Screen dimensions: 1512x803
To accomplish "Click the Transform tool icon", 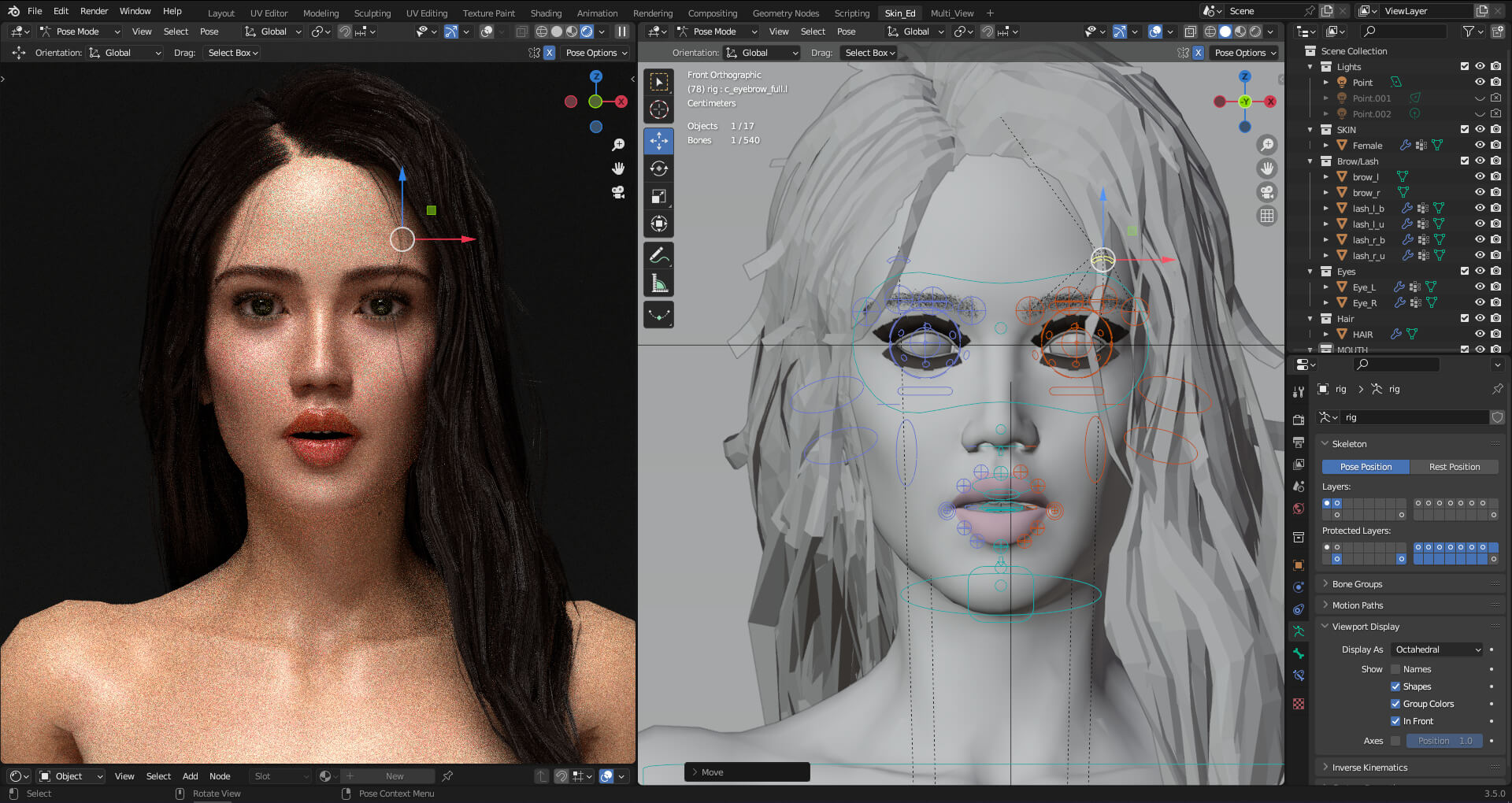I will 659,224.
